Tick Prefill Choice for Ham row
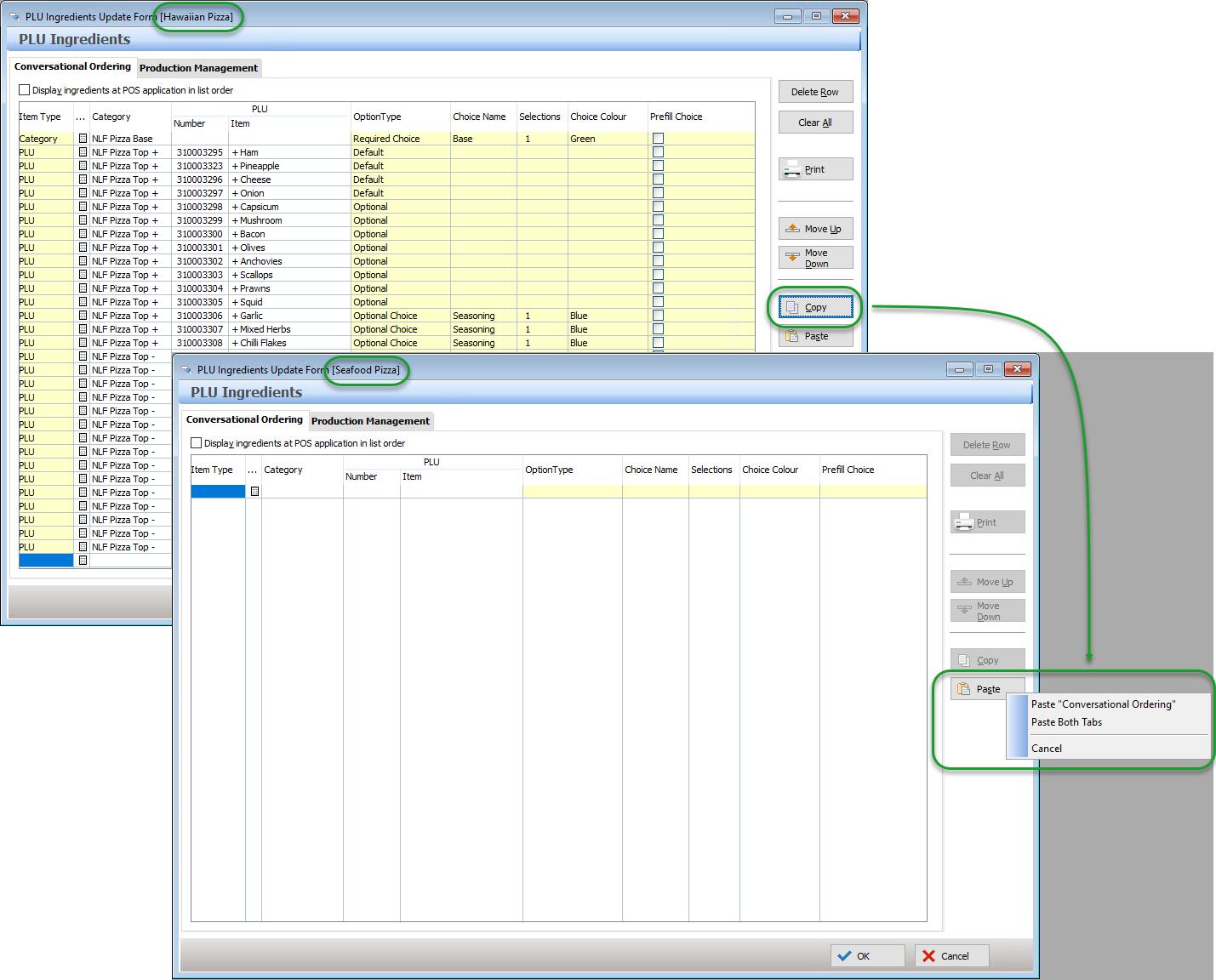The height and width of the screenshot is (980, 1216). (x=658, y=152)
